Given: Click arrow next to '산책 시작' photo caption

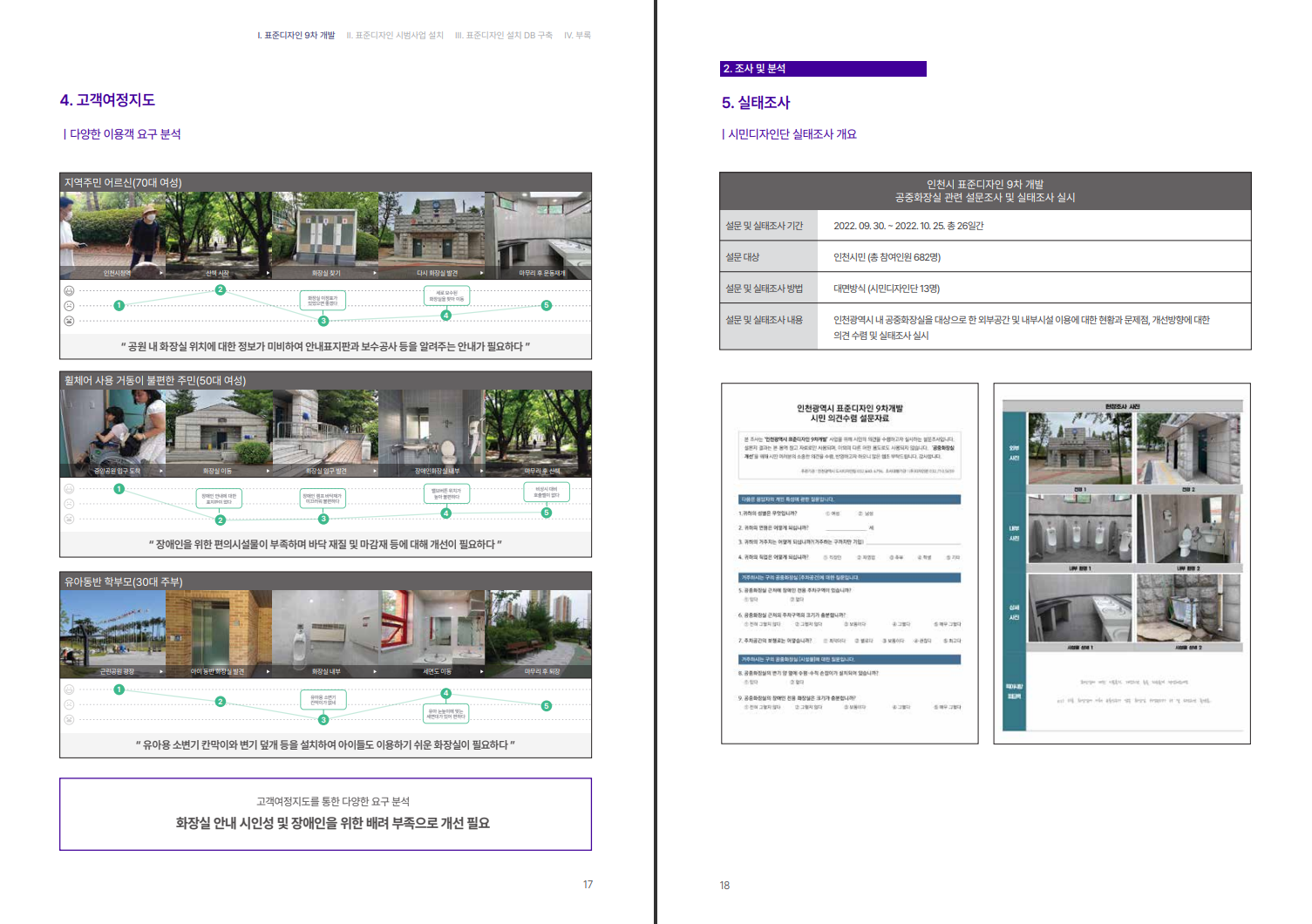Looking at the screenshot, I should (x=268, y=273).
